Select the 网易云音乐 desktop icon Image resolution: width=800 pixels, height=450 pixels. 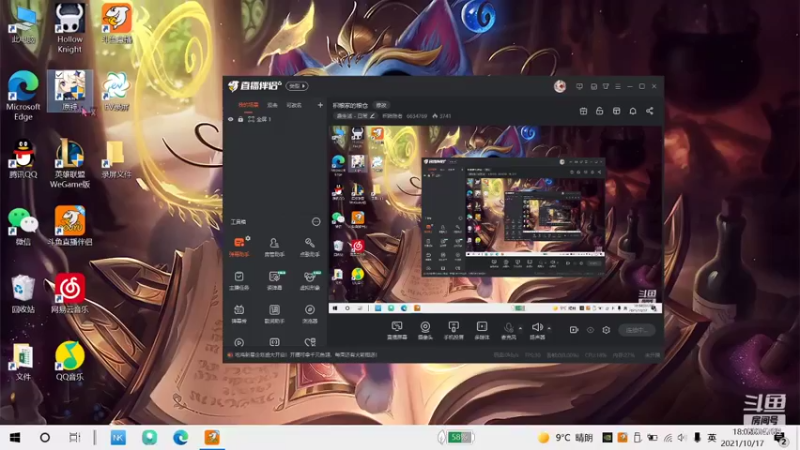click(70, 293)
